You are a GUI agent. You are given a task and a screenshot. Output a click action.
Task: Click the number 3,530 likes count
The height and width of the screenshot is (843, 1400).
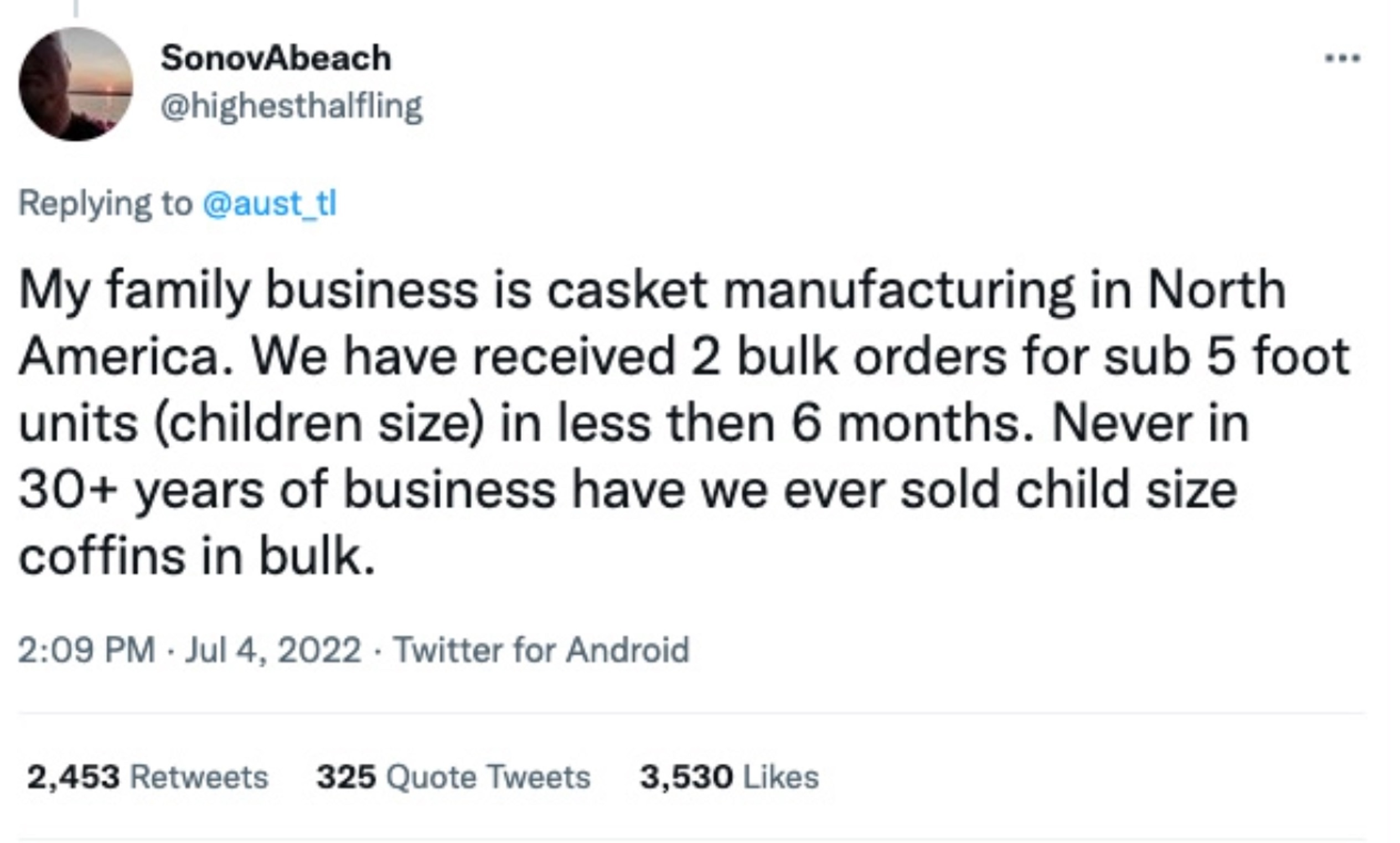(x=686, y=777)
